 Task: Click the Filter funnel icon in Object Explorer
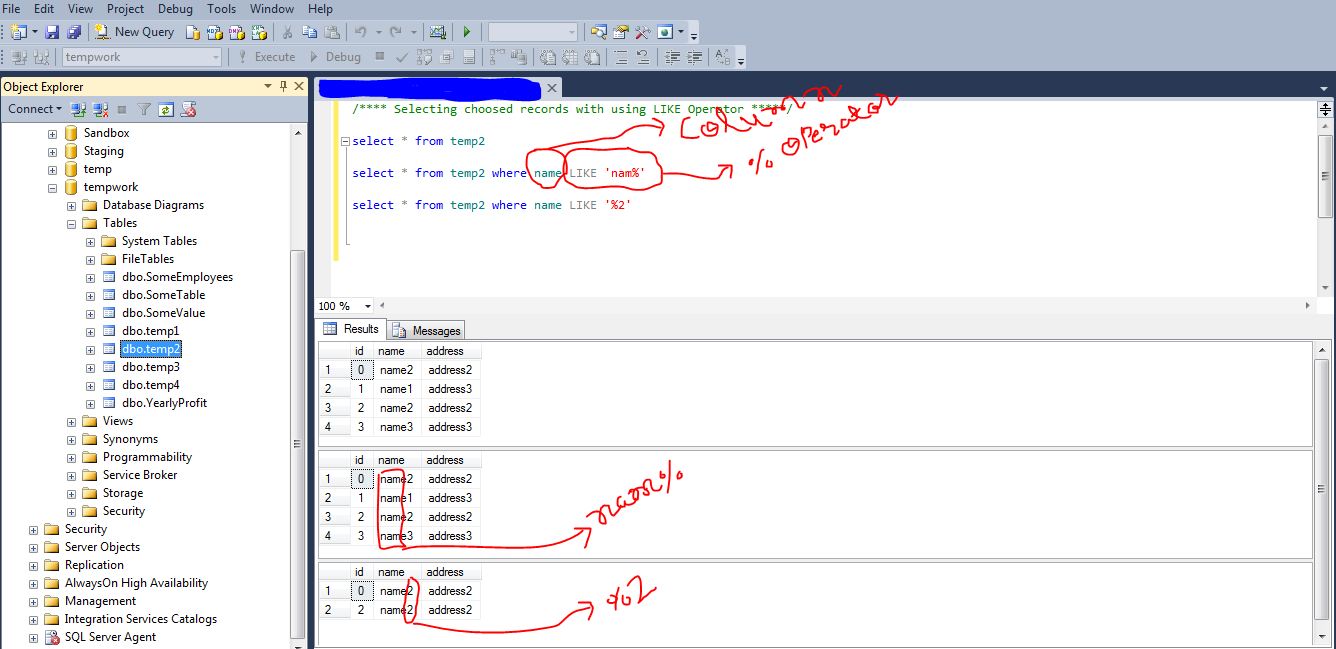(x=144, y=109)
